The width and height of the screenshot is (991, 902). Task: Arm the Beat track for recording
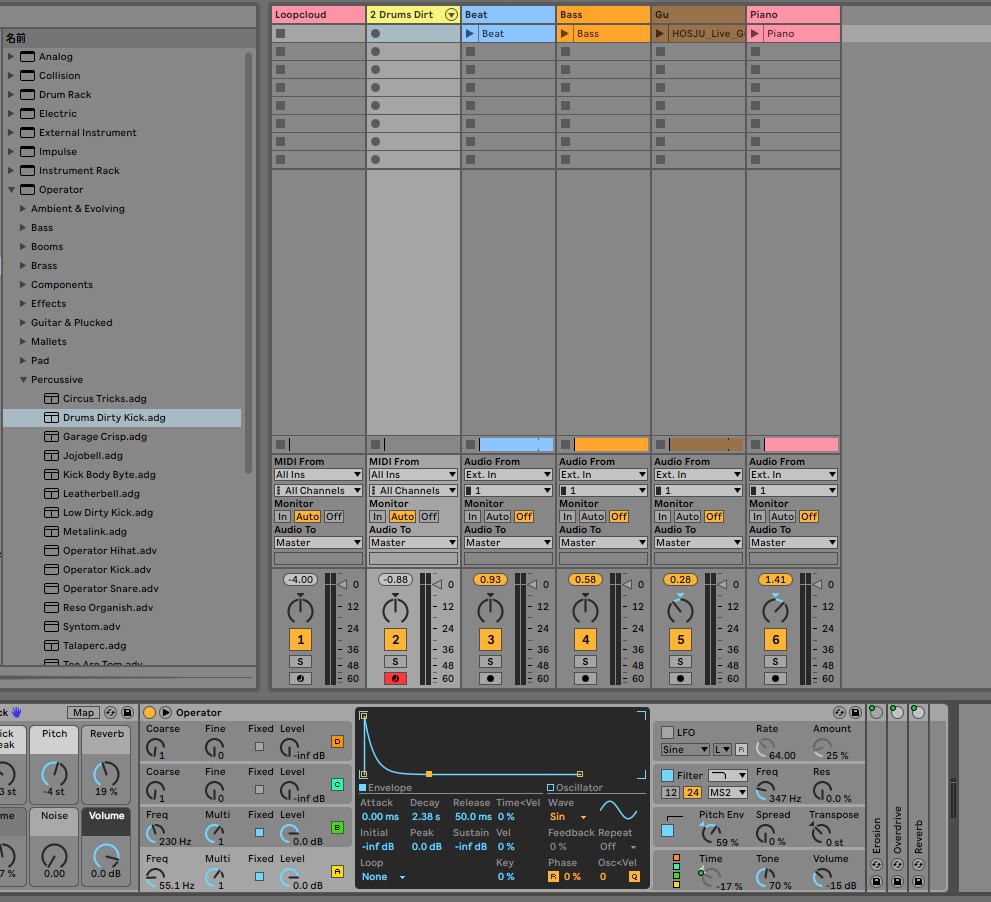[490, 678]
